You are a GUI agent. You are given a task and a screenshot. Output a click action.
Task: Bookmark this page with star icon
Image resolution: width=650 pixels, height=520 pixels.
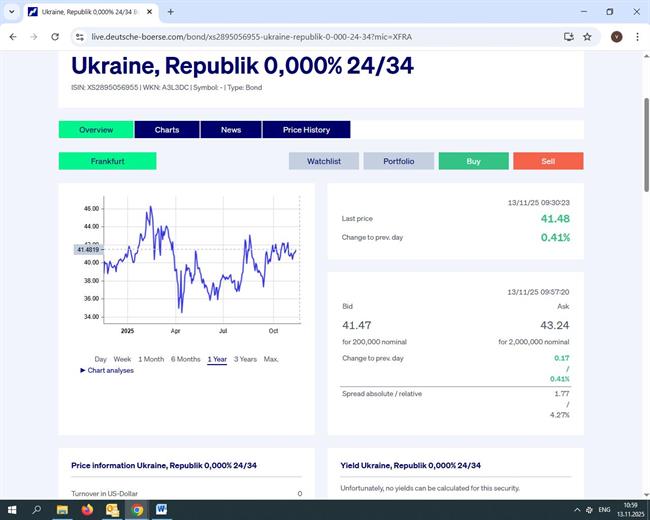pos(588,37)
